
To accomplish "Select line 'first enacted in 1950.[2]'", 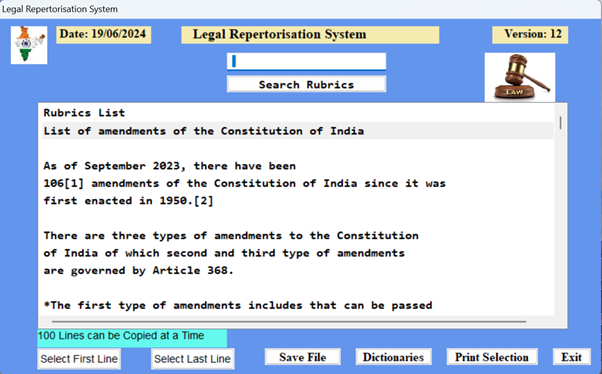I will click(x=298, y=200).
